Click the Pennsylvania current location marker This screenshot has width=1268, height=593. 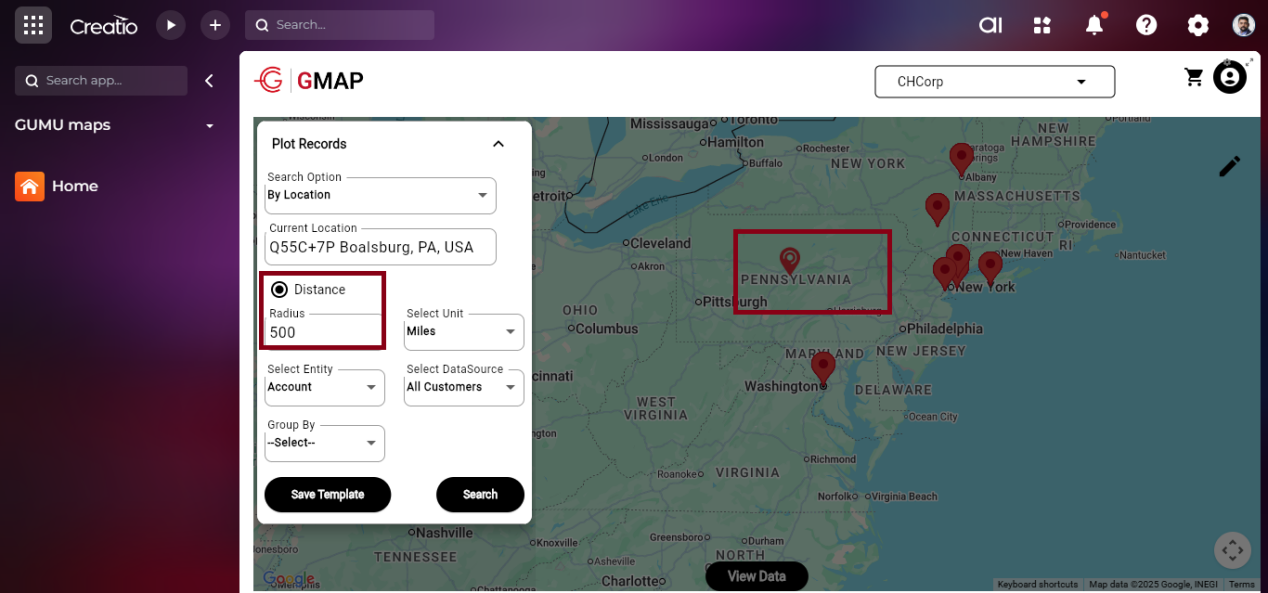tap(790, 261)
